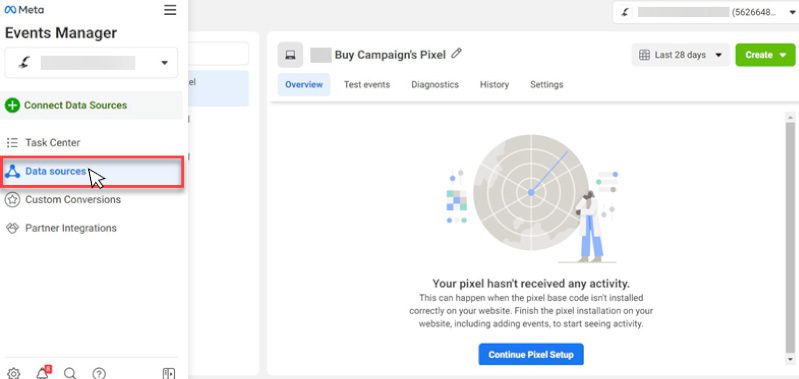This screenshot has height=379, width=799.
Task: Open Partner Integrations
Action: 71,228
